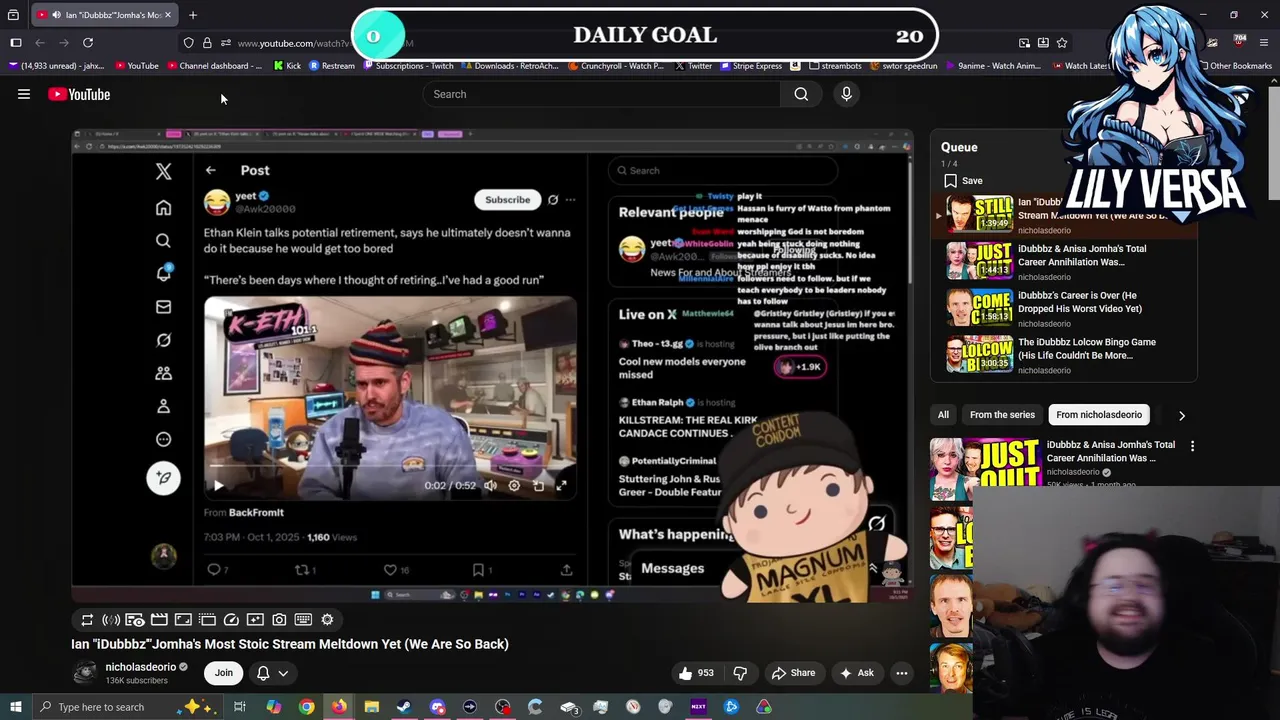Play queue item iDubbbz & Anisa Jomha's Total Career
The width and height of the screenshot is (1280, 720).
[1066, 262]
